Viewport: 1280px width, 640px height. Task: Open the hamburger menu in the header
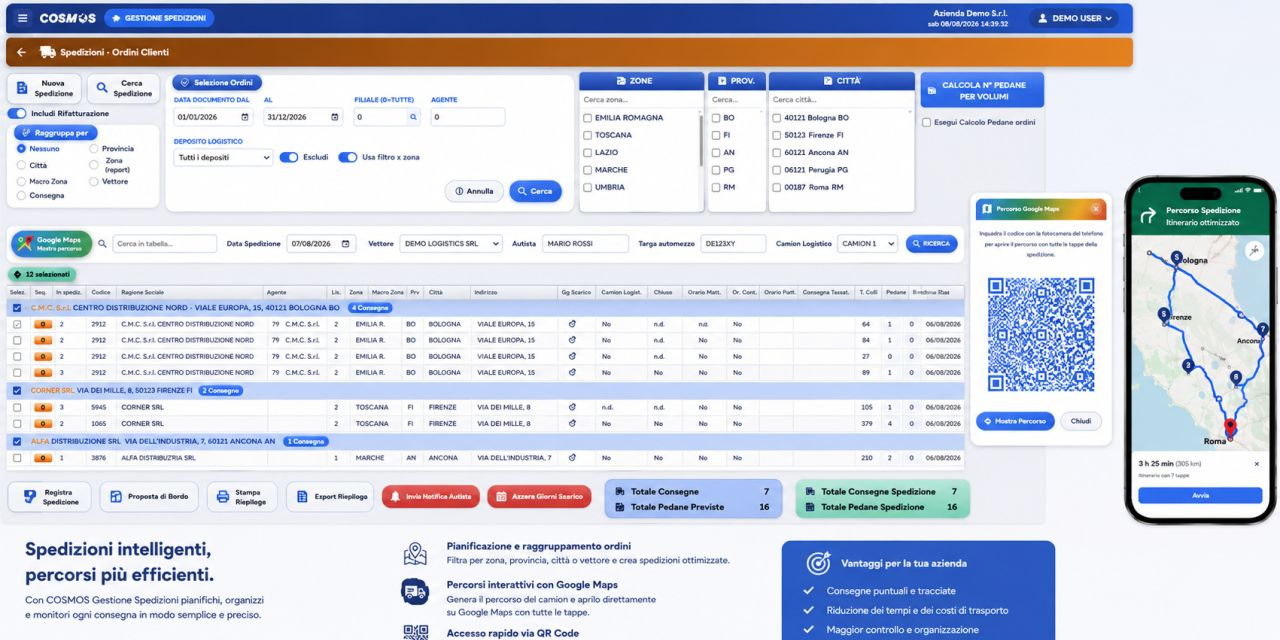coord(23,18)
